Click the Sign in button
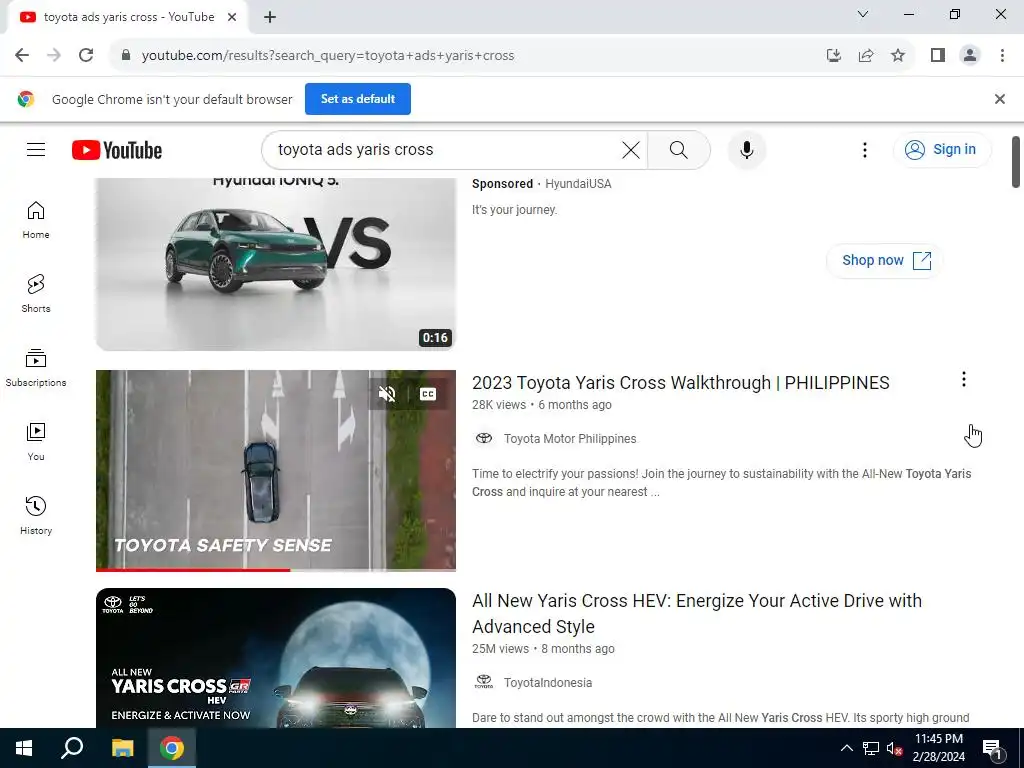 942,150
